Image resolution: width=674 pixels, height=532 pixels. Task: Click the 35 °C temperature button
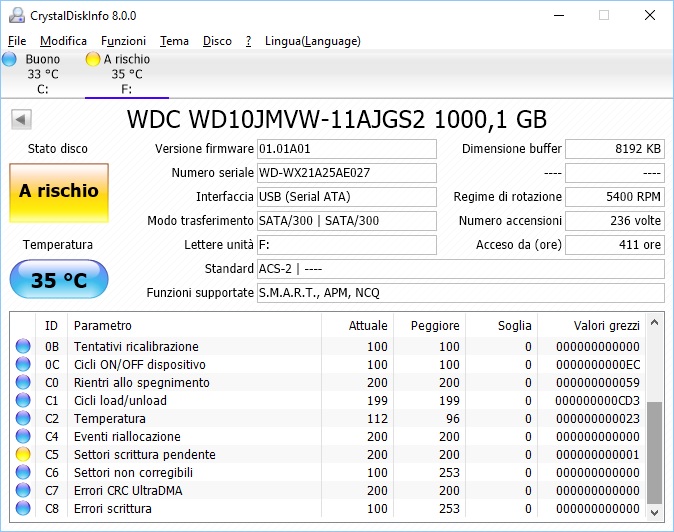point(59,279)
